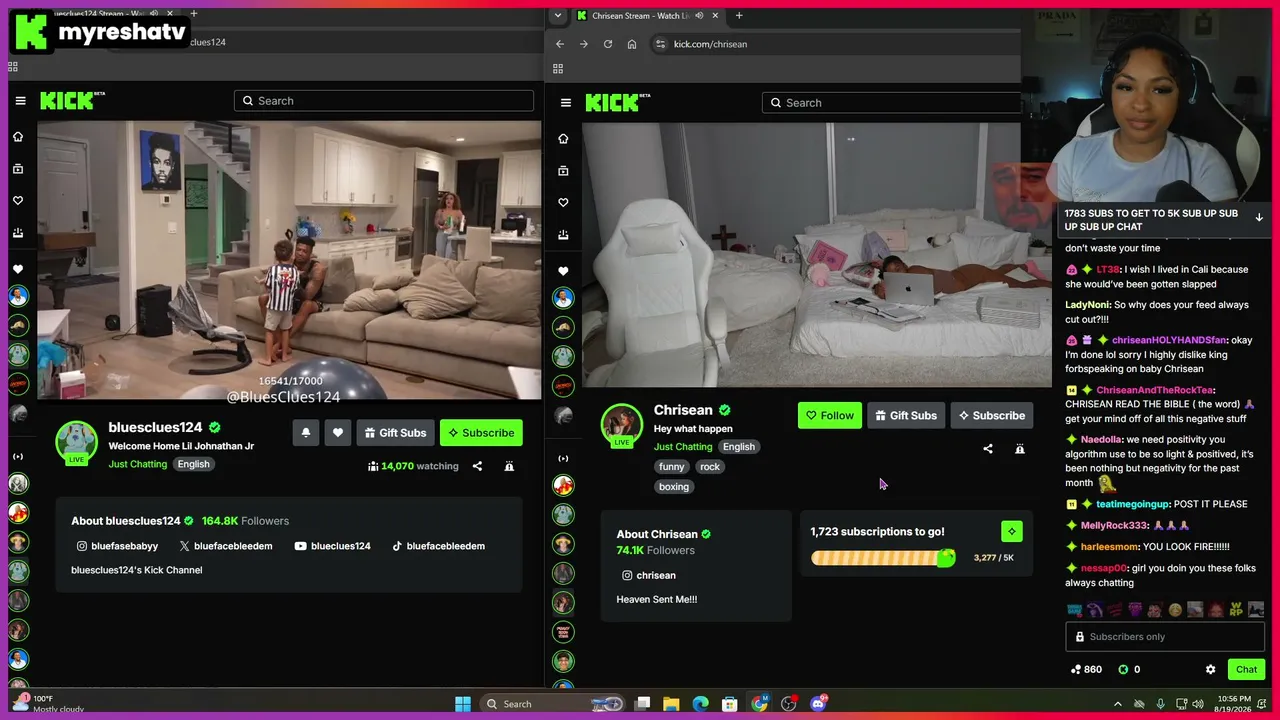The height and width of the screenshot is (720, 1280).
Task: Collapse the pinned sub goal message in chat
Action: click(x=1259, y=217)
